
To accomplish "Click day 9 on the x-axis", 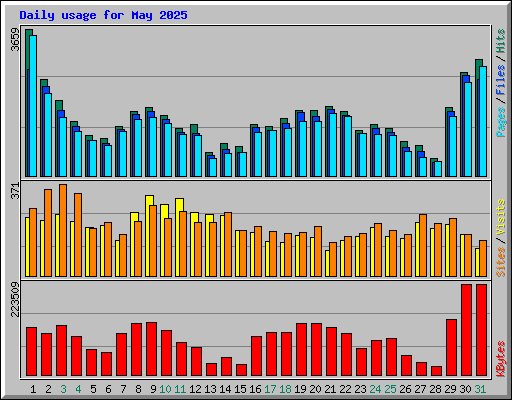I will coord(153,389).
